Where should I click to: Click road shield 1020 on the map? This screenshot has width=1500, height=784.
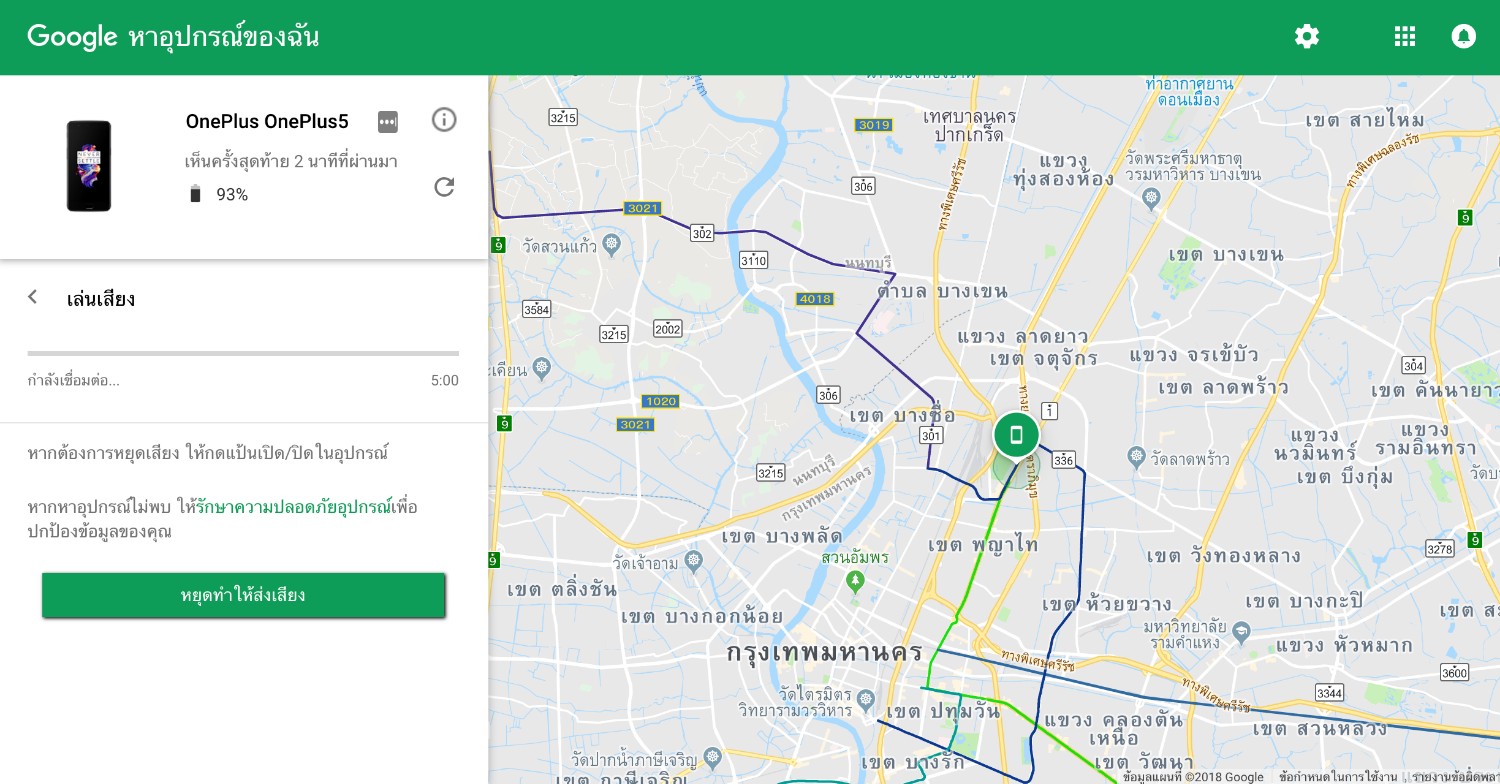point(660,401)
